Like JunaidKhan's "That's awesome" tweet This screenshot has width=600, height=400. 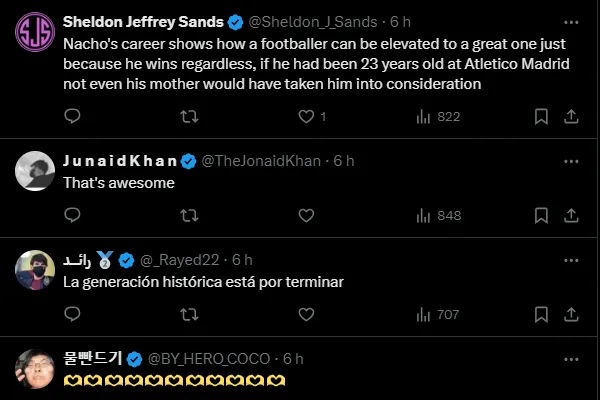pyautogui.click(x=307, y=215)
